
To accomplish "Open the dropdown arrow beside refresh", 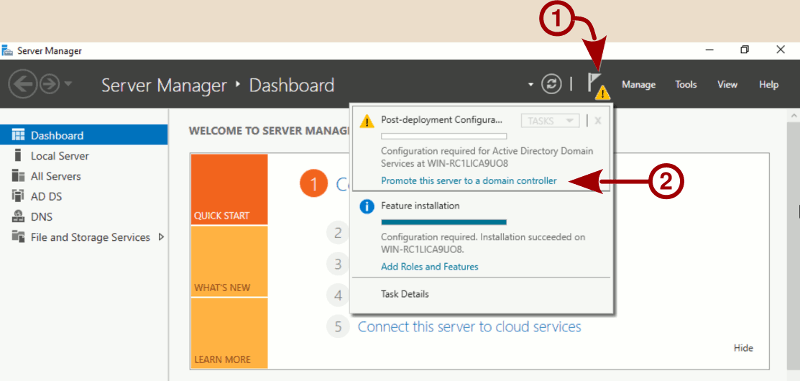I will click(531, 84).
